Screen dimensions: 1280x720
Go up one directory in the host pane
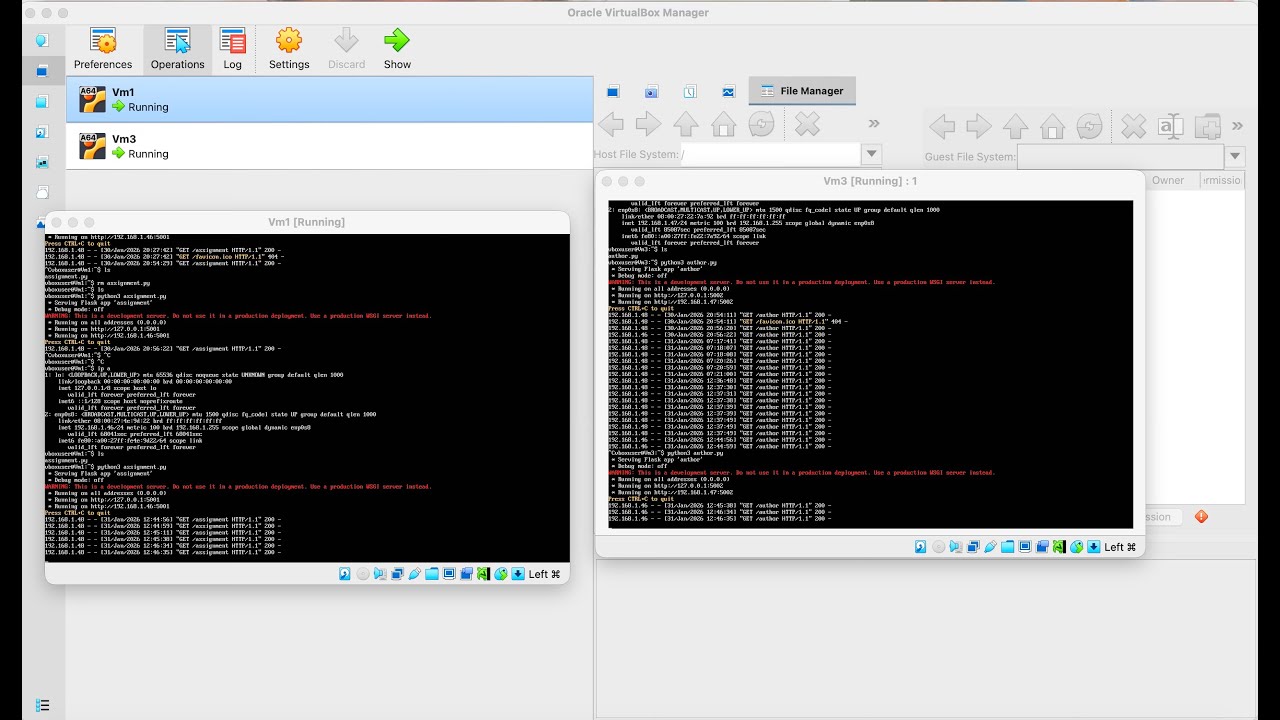pos(686,124)
